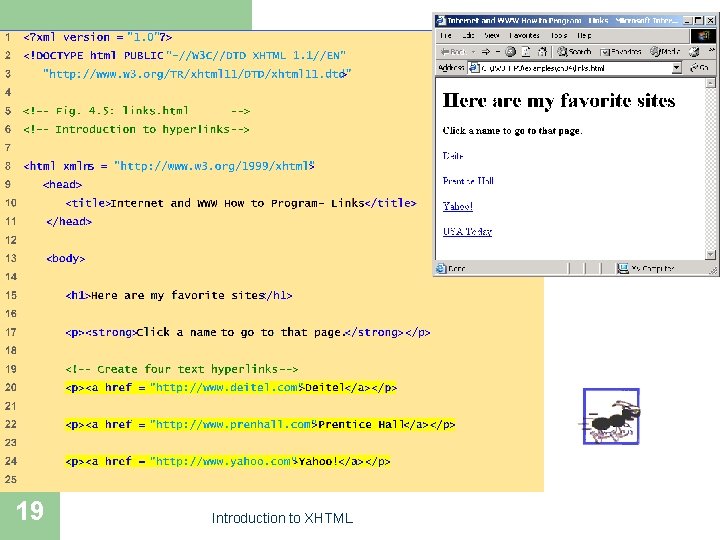Click the 'Here are my favorite sites' heading
720x540 pixels.
point(558,101)
